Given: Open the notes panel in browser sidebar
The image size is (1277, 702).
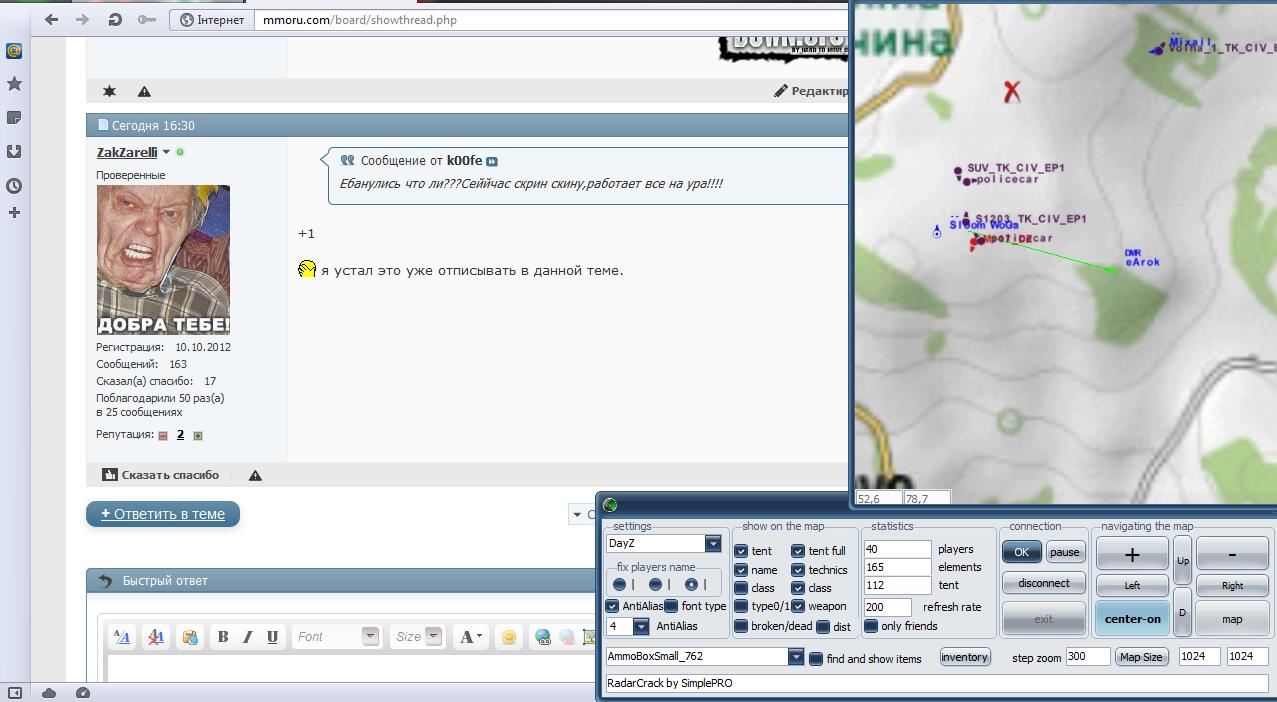Looking at the screenshot, I should pyautogui.click(x=14, y=118).
